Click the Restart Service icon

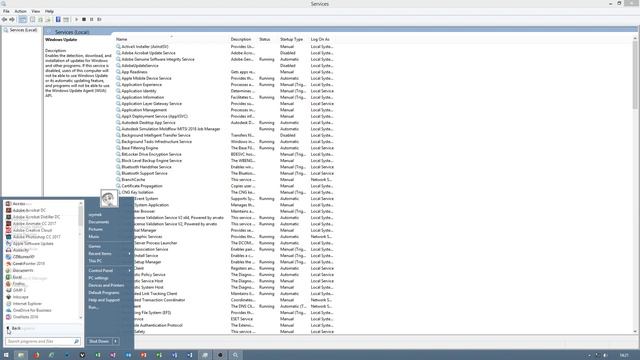99,20
